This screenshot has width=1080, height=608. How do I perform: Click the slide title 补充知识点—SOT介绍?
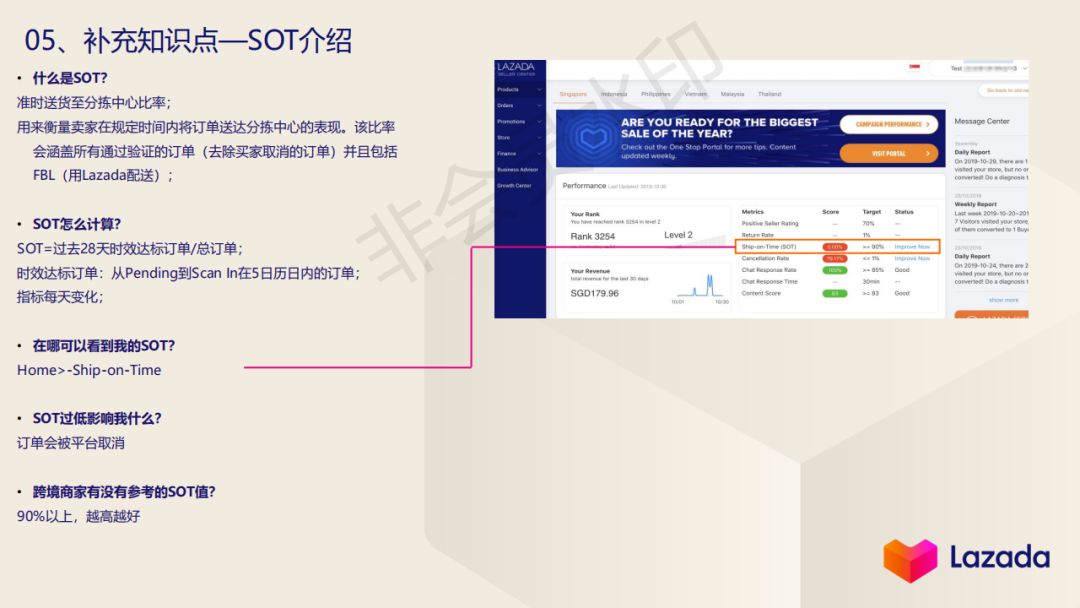tap(217, 41)
